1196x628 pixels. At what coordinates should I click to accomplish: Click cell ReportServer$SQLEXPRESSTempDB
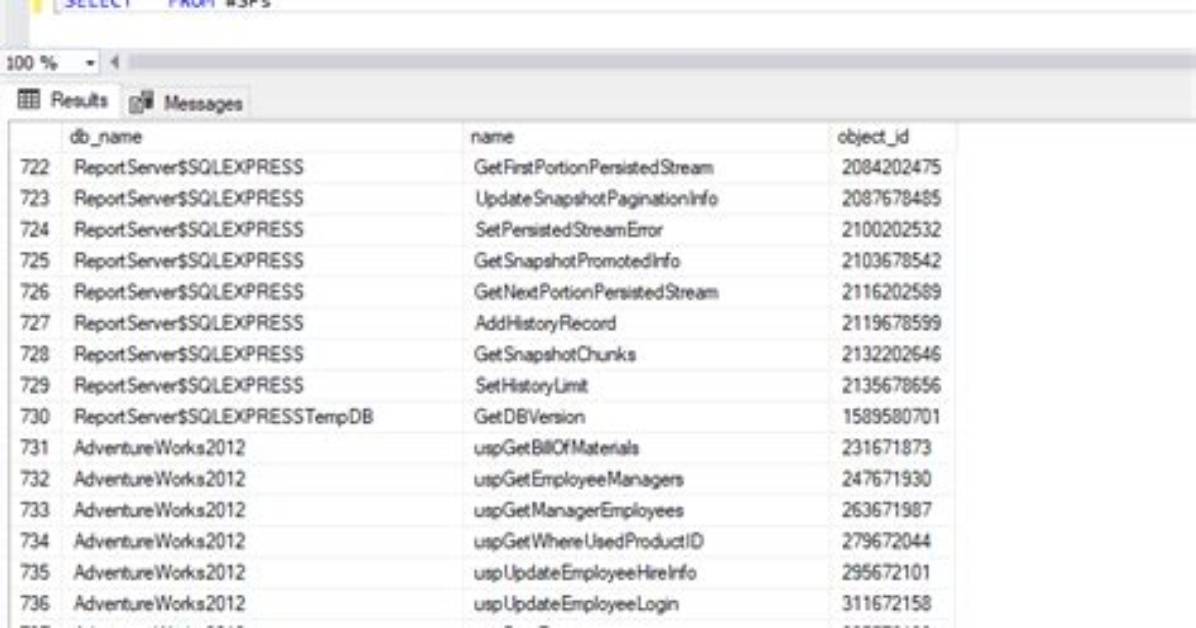[262, 417]
